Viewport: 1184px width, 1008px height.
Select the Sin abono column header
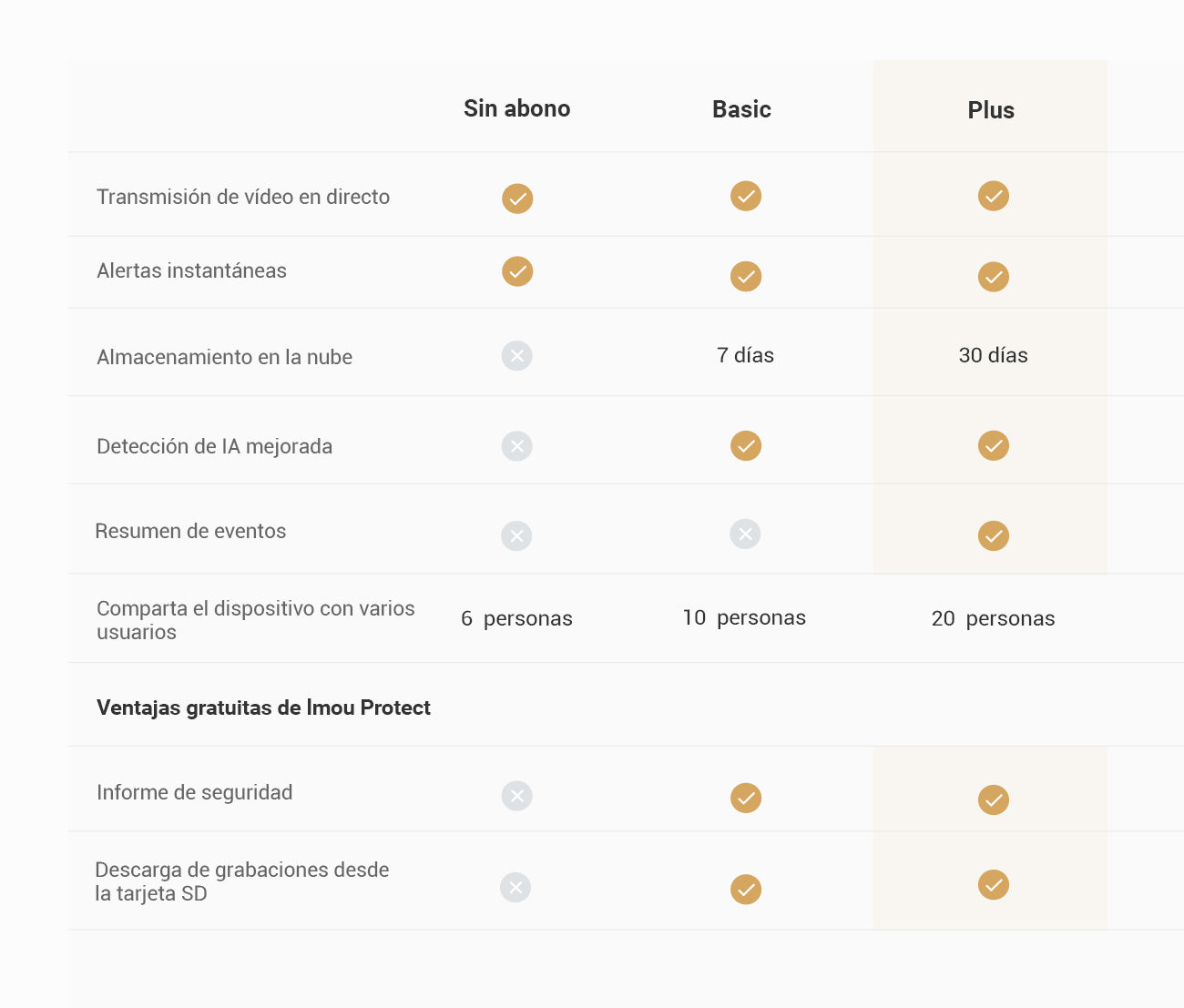point(516,108)
